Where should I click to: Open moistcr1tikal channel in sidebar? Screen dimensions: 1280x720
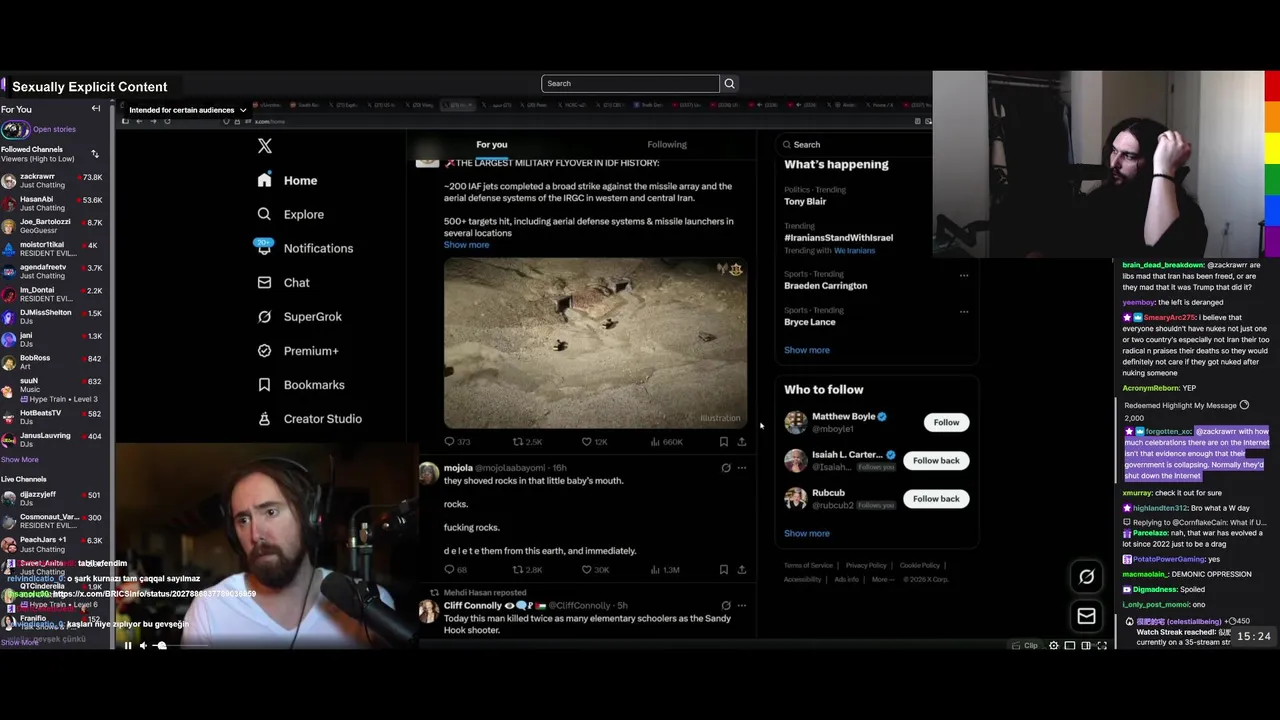point(51,249)
